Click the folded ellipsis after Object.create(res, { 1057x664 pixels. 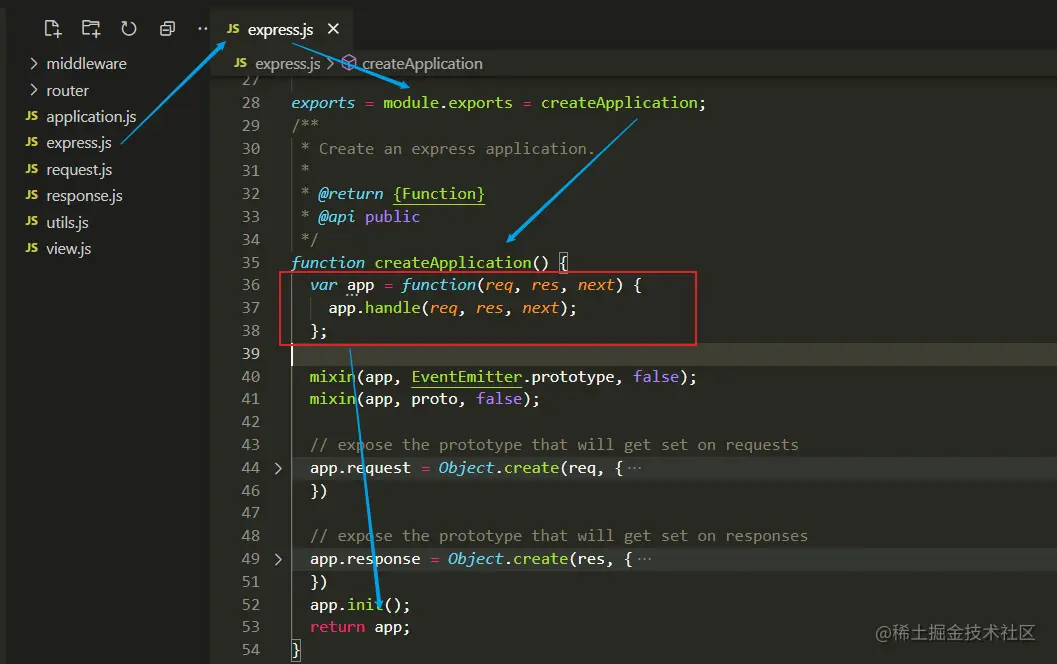pos(644,559)
